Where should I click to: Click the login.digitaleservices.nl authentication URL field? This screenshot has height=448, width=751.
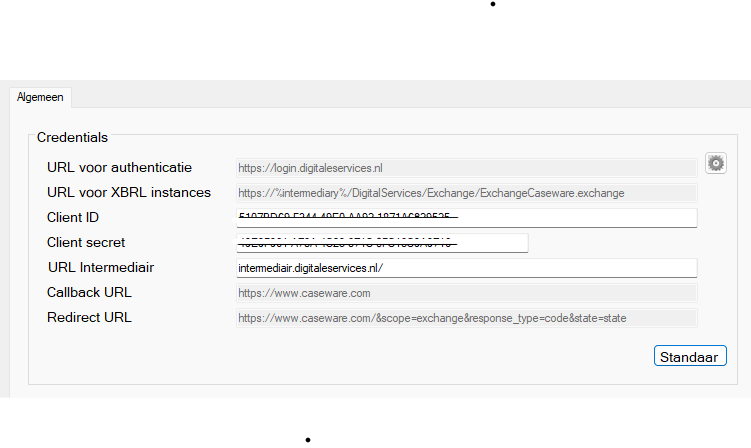(x=467, y=168)
